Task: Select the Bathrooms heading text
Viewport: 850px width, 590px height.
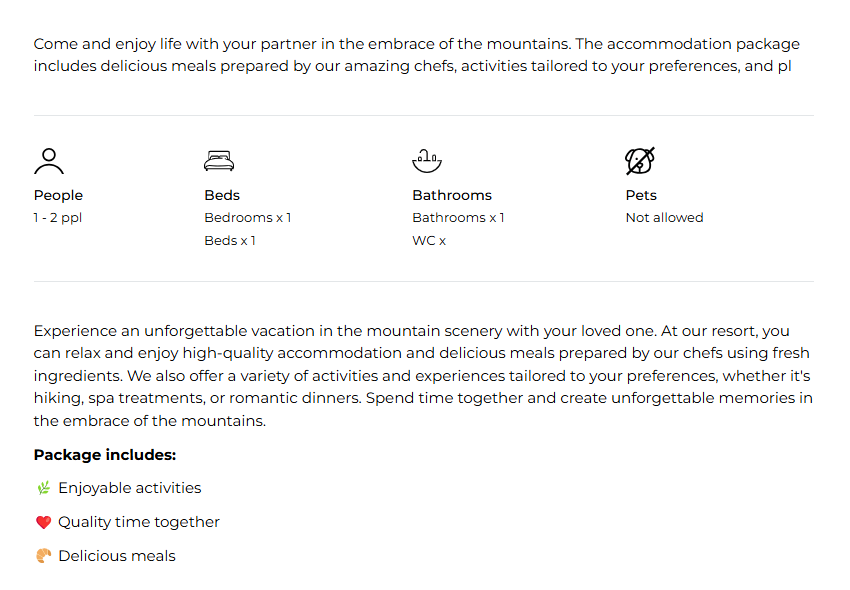Action: click(x=452, y=195)
